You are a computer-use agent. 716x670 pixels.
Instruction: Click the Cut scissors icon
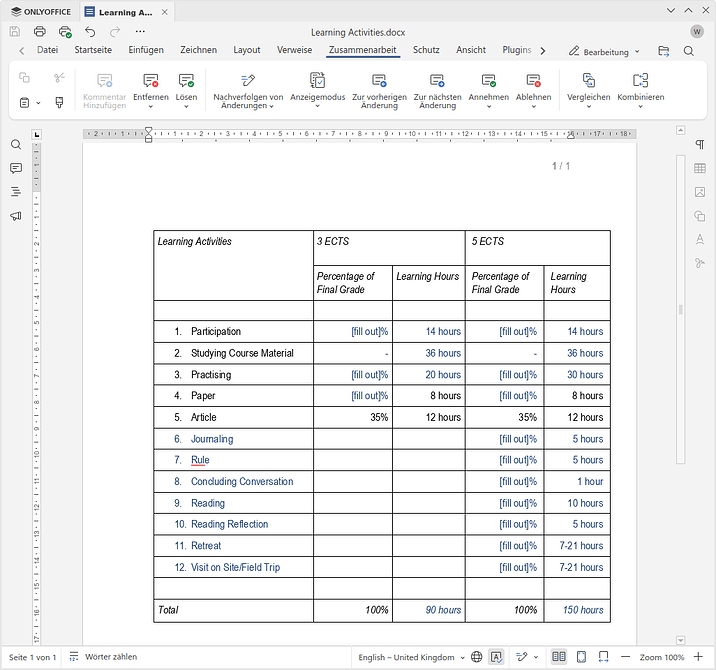59,78
